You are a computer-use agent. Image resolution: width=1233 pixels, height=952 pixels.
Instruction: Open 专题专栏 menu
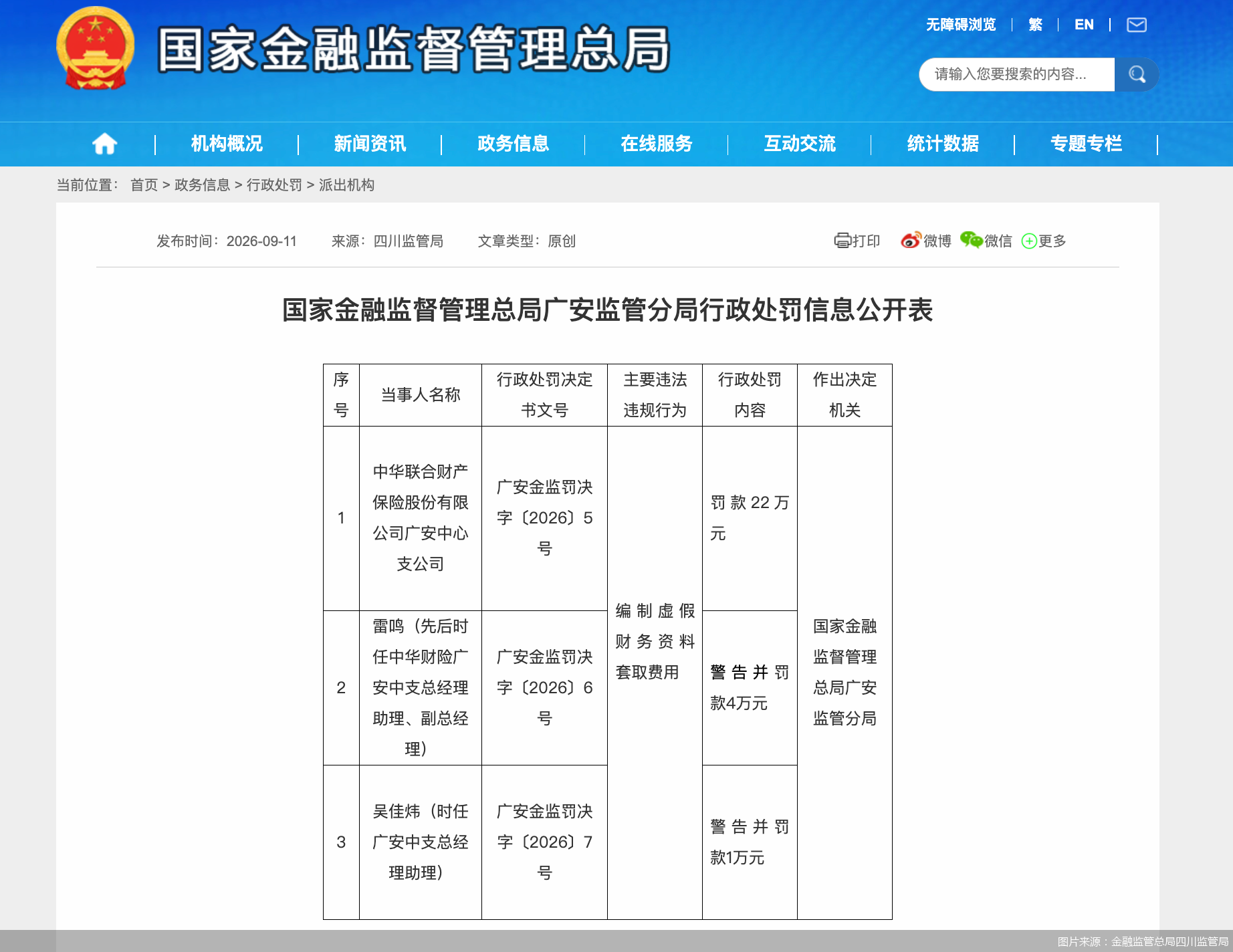[1086, 144]
